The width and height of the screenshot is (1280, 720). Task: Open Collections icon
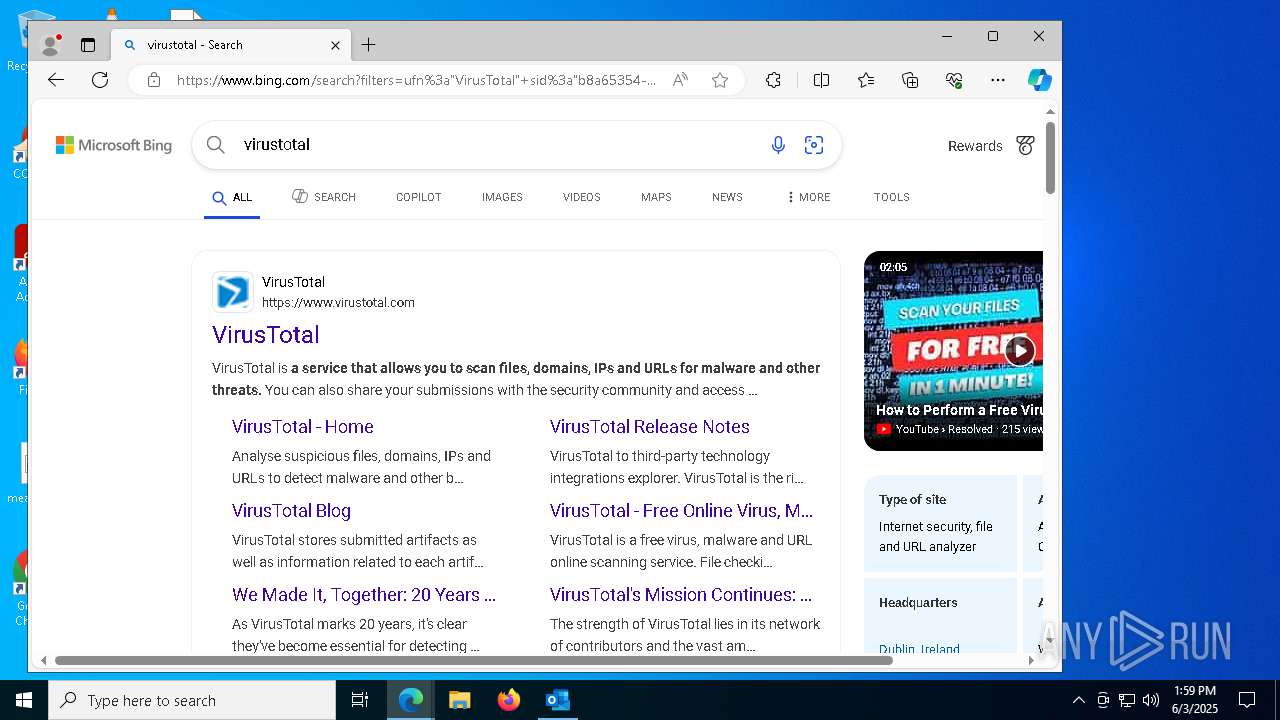point(910,80)
